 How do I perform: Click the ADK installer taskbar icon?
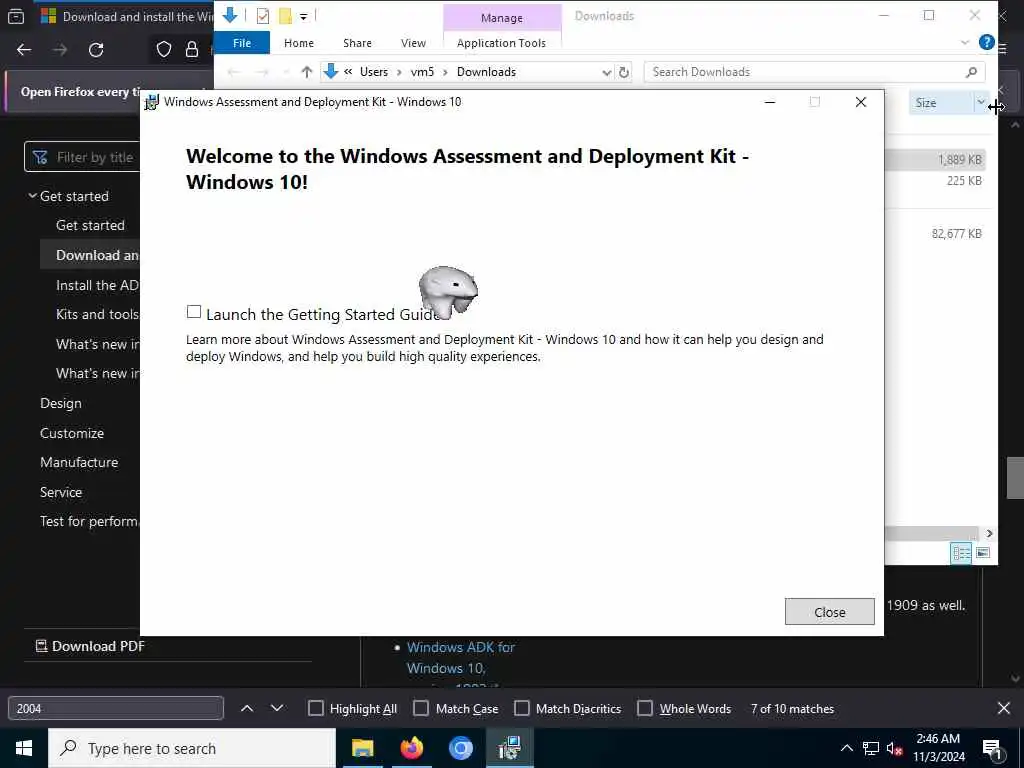click(509, 748)
